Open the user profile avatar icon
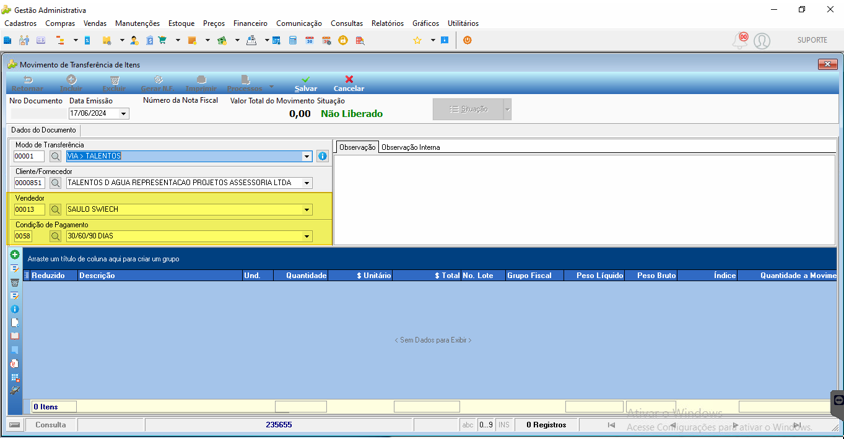The width and height of the screenshot is (844, 439). [762, 40]
